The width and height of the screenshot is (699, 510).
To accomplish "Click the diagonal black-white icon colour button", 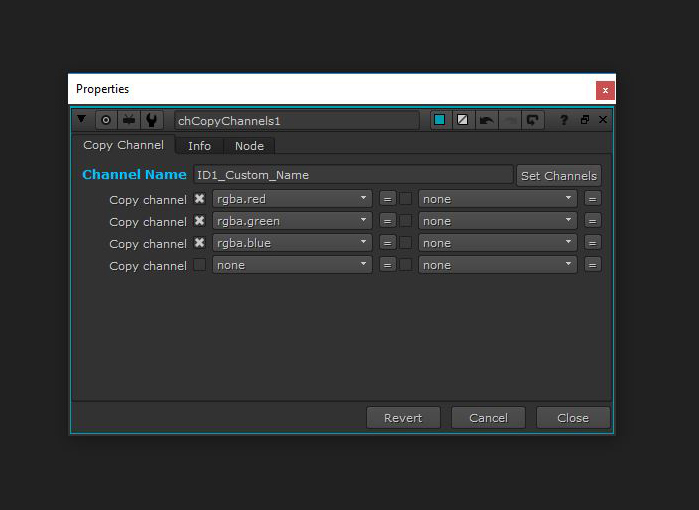I will [463, 120].
